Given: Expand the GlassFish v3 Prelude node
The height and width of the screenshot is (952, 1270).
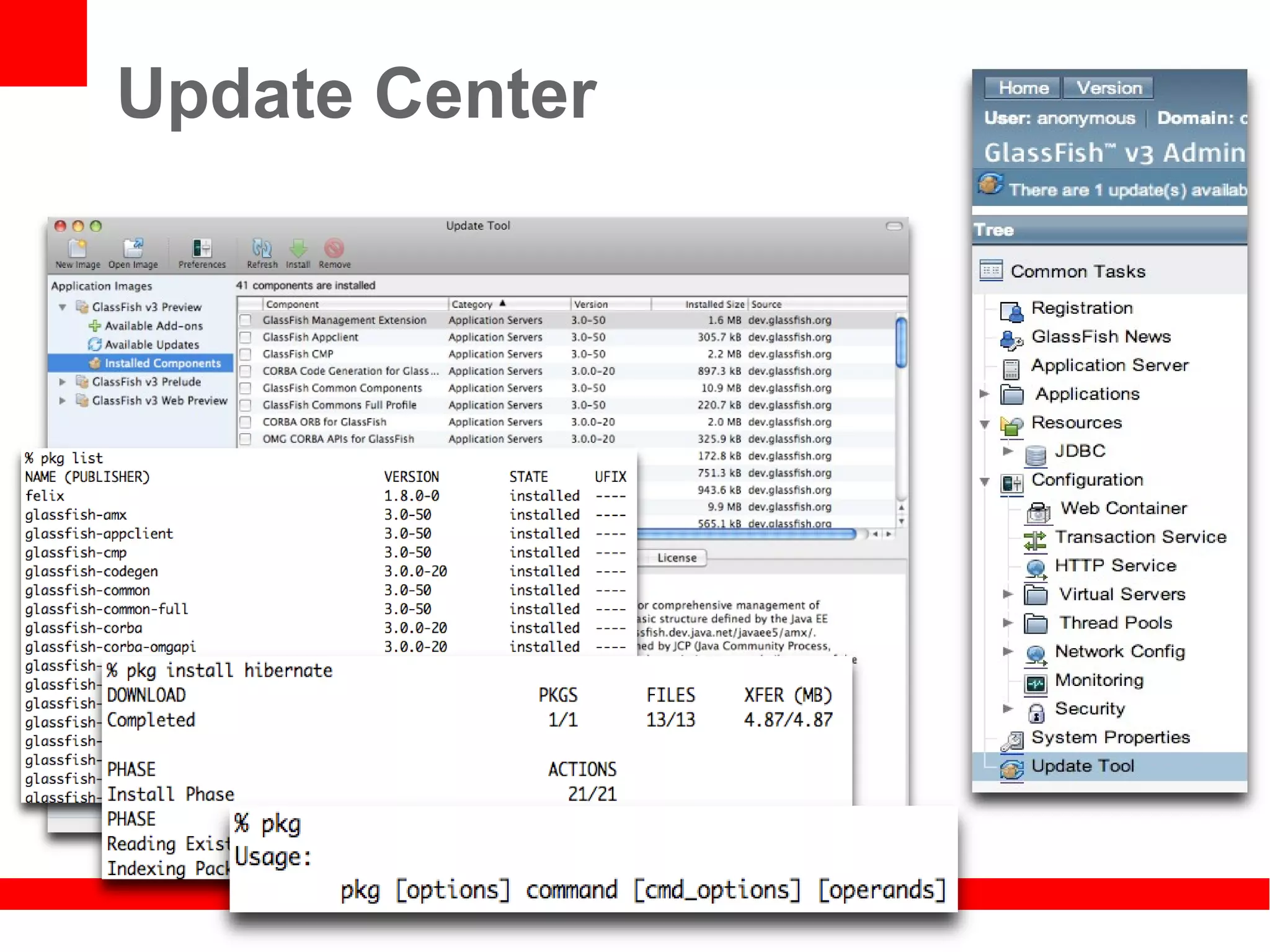Looking at the screenshot, I should point(63,382).
